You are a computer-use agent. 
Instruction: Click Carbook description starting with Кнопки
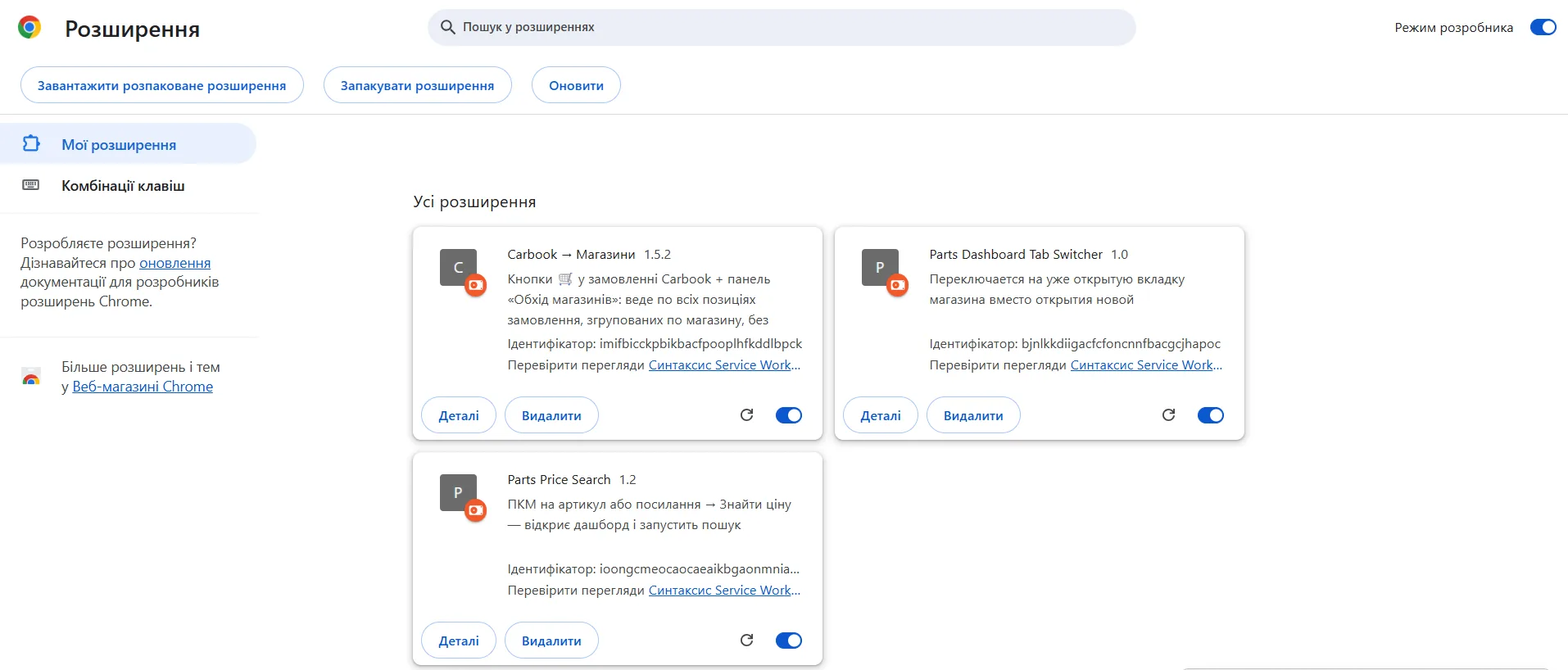pos(639,299)
